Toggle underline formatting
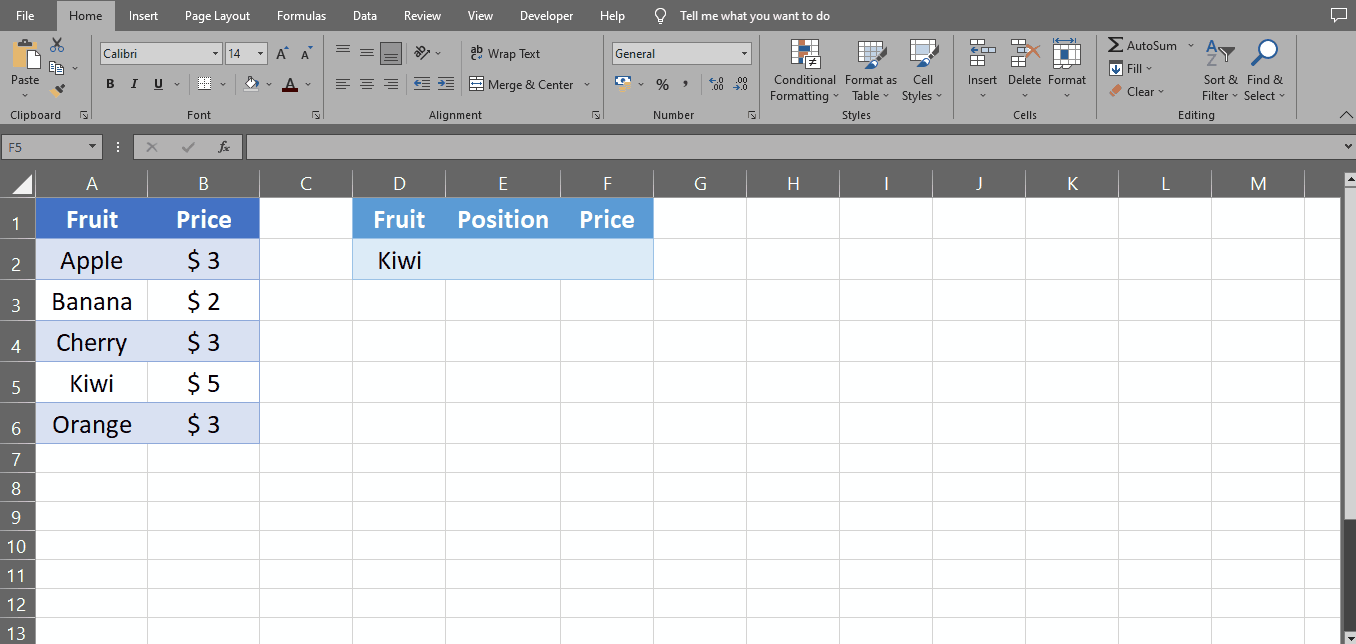 click(156, 84)
